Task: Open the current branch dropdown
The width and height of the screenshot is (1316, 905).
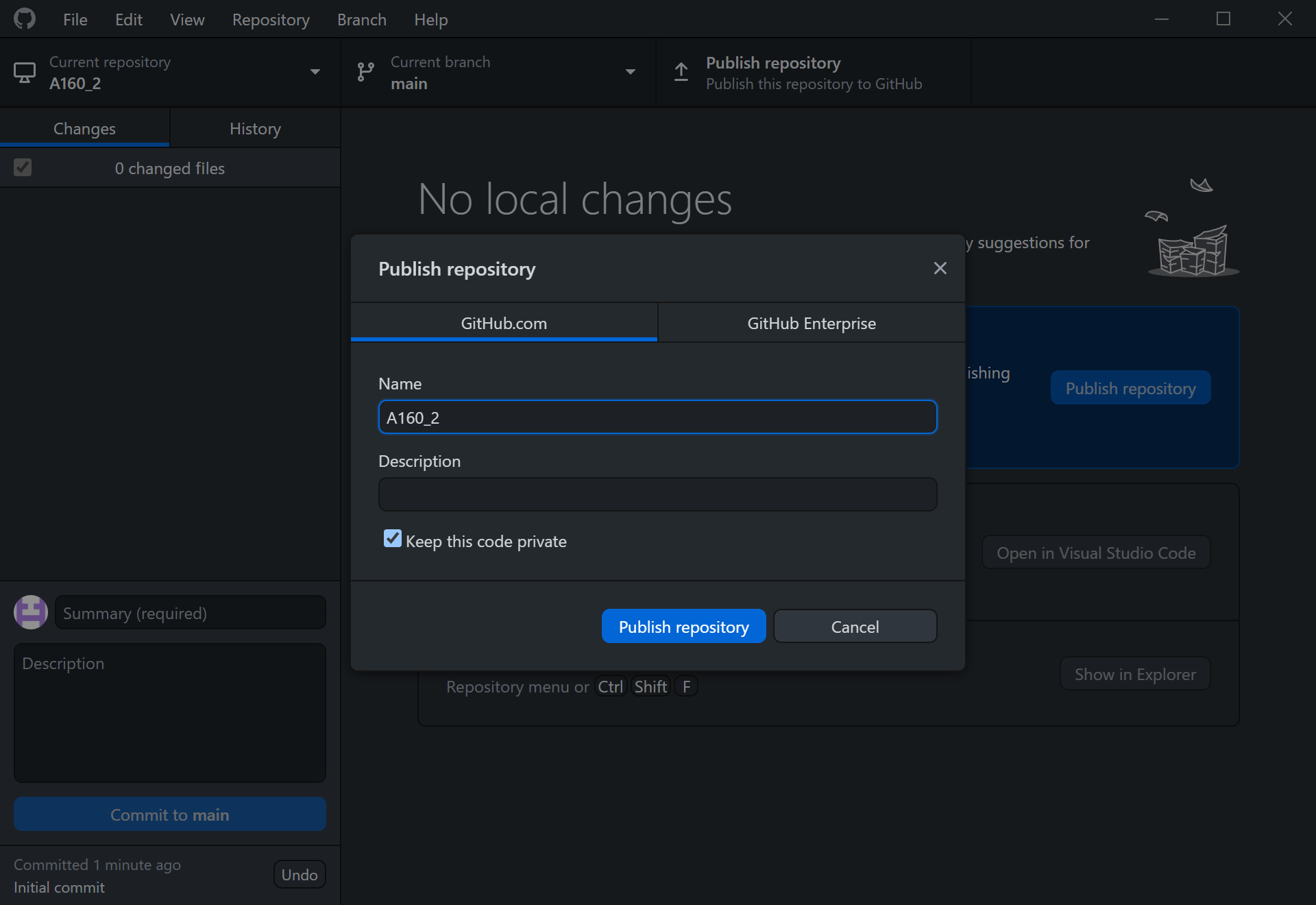Action: [x=630, y=72]
